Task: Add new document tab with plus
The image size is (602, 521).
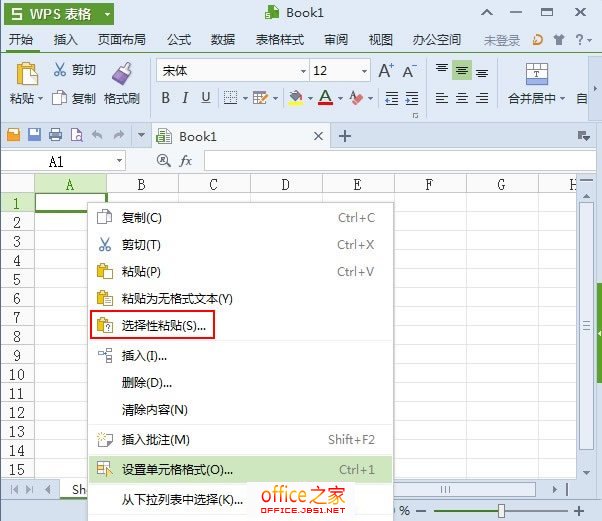Action: pyautogui.click(x=345, y=136)
